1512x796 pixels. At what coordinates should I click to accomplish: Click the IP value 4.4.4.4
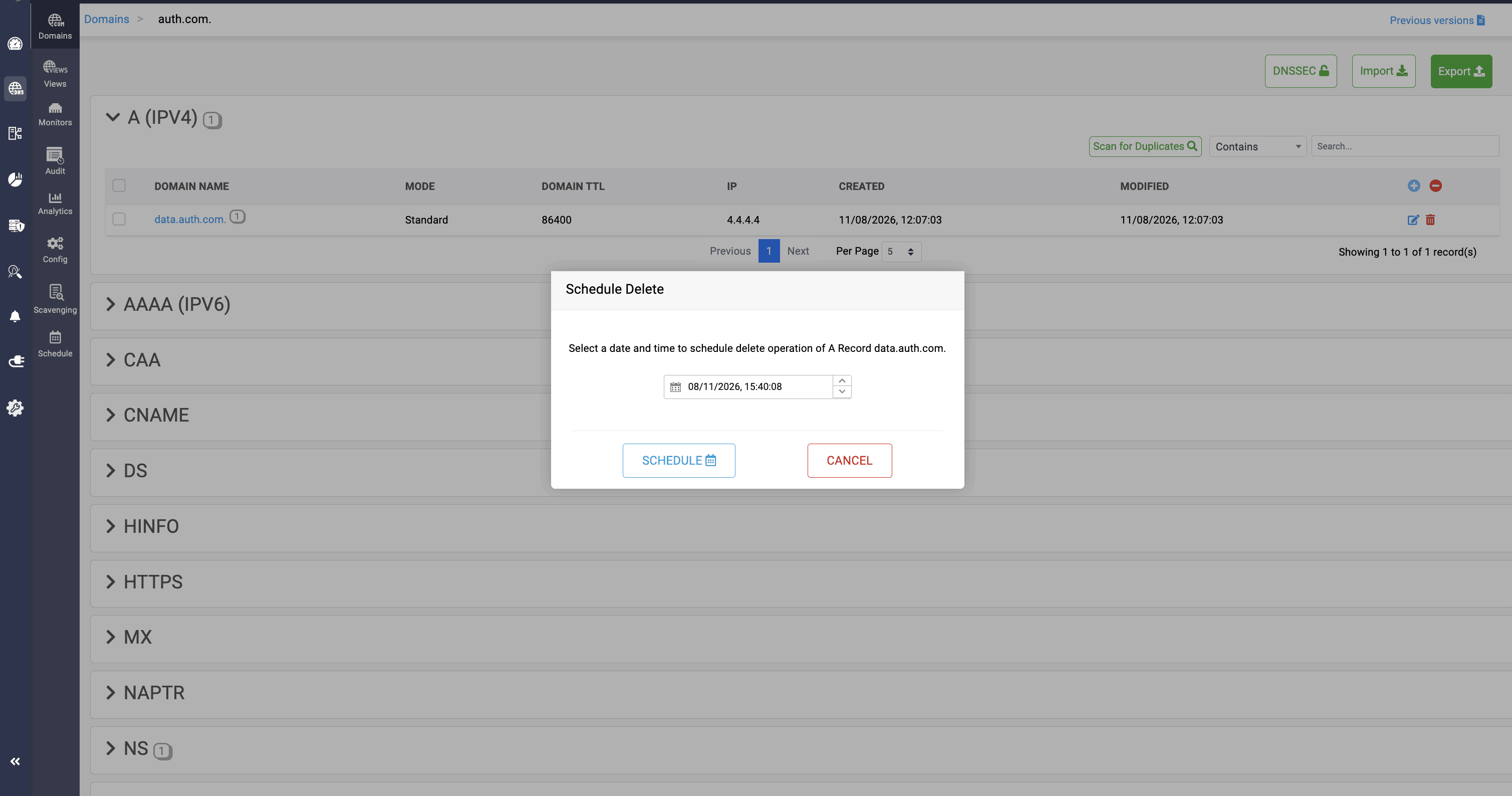point(743,220)
